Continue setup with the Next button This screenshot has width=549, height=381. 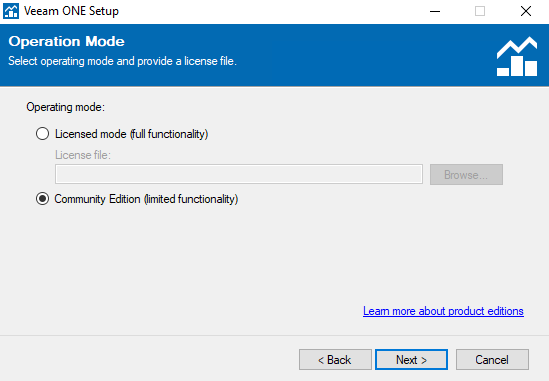tap(411, 359)
